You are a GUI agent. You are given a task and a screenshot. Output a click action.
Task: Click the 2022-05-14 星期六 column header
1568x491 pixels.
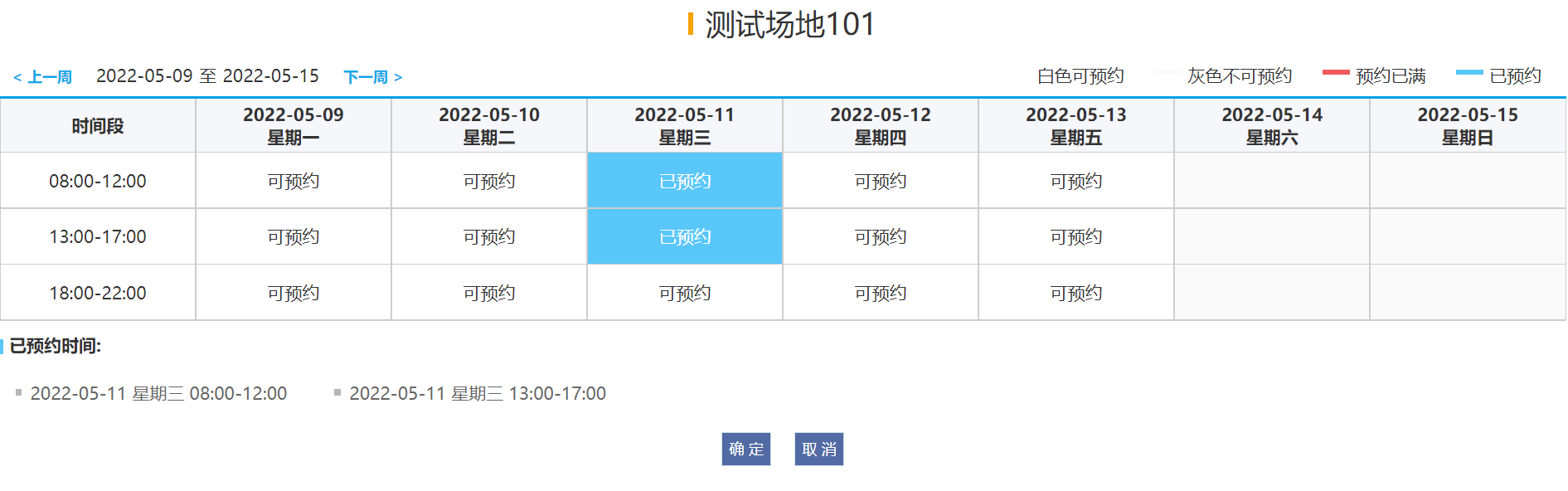click(1271, 125)
